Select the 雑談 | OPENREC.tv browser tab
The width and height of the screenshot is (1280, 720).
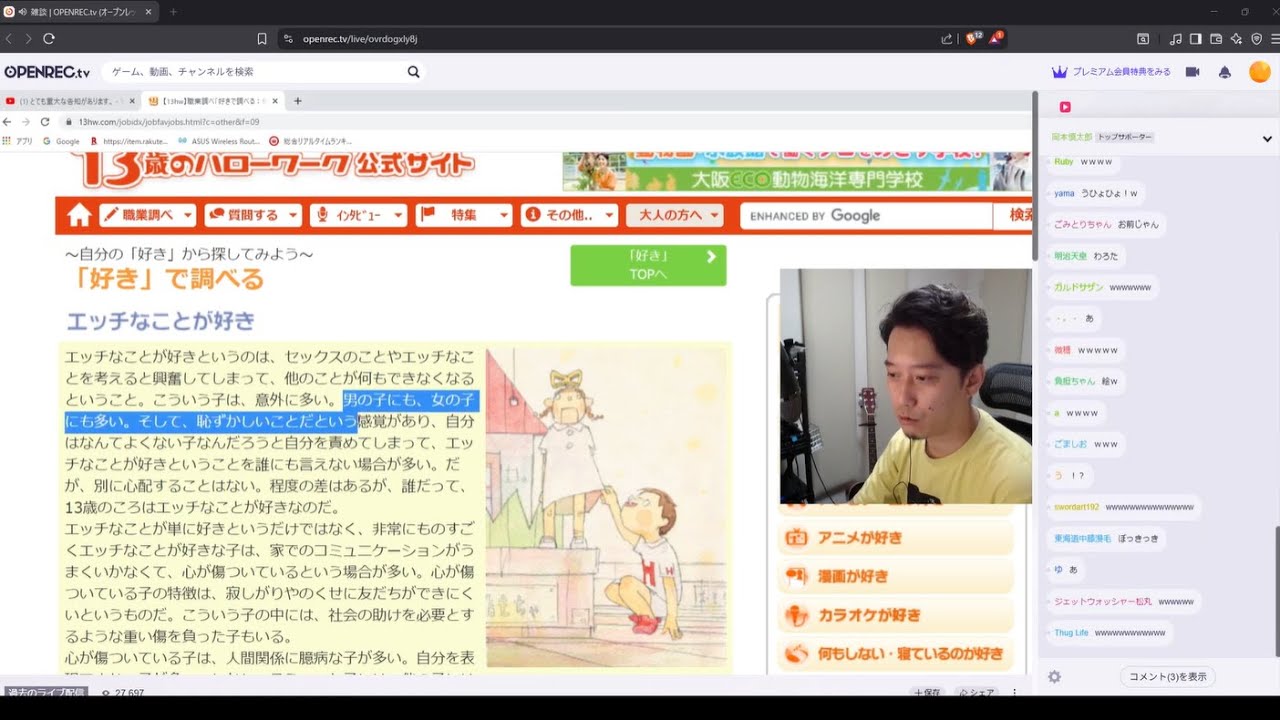pyautogui.click(x=78, y=12)
